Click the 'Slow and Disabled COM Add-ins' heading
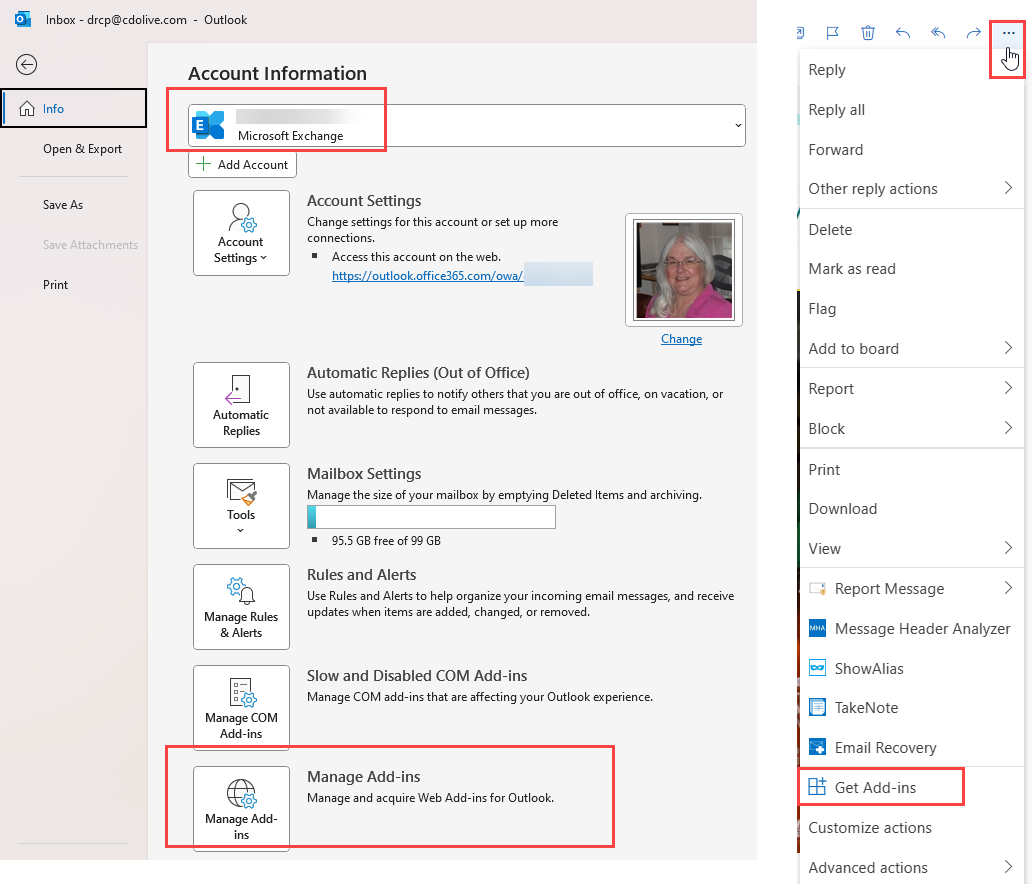Screen dimensions: 1032x884 pyautogui.click(x=417, y=675)
